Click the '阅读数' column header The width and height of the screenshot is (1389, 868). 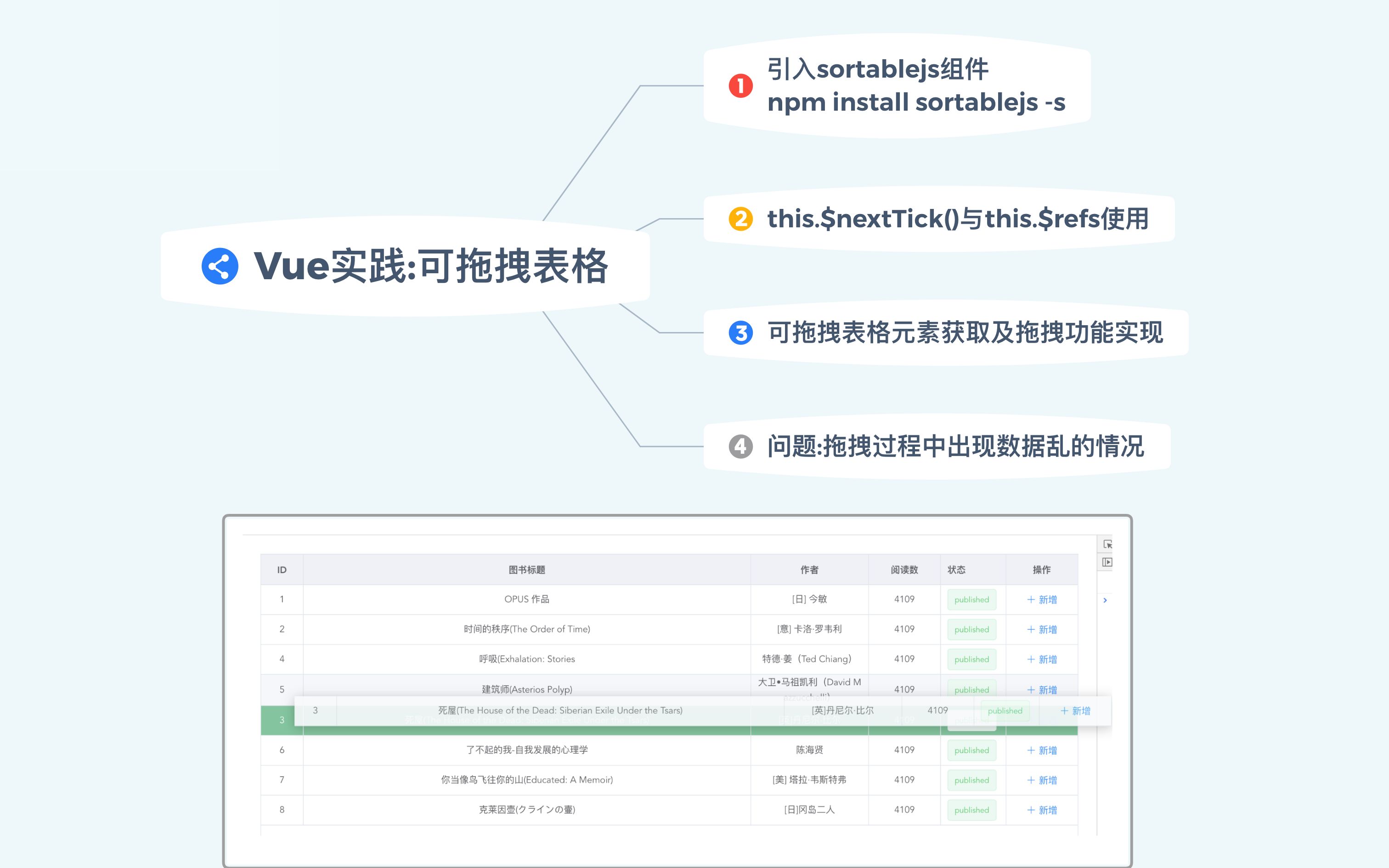pos(904,569)
